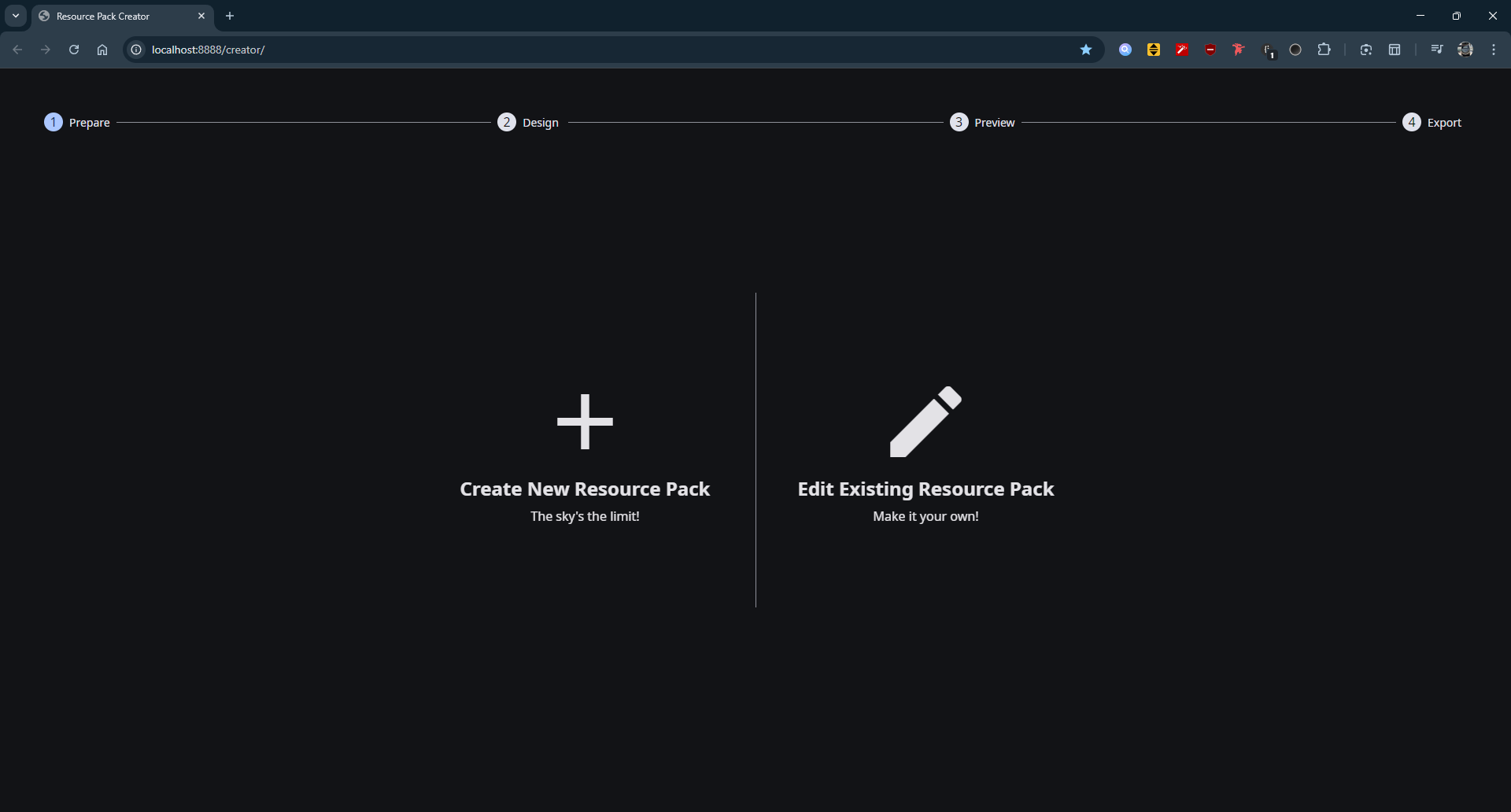1511x812 pixels.
Task: Click the pencil edit icon
Action: (925, 422)
